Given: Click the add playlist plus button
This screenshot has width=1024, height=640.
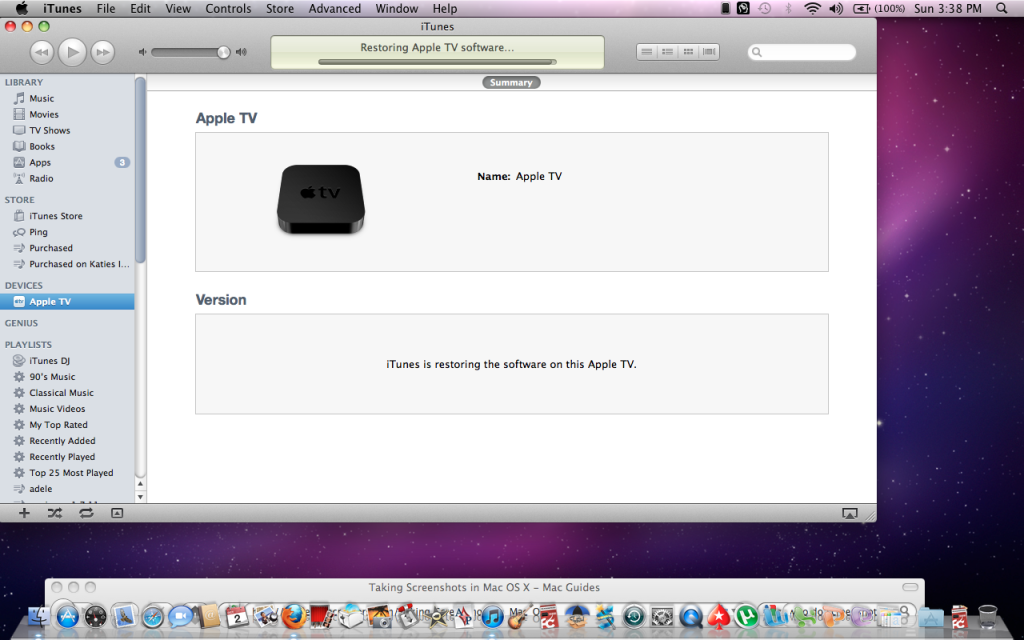Looking at the screenshot, I should click(x=24, y=513).
